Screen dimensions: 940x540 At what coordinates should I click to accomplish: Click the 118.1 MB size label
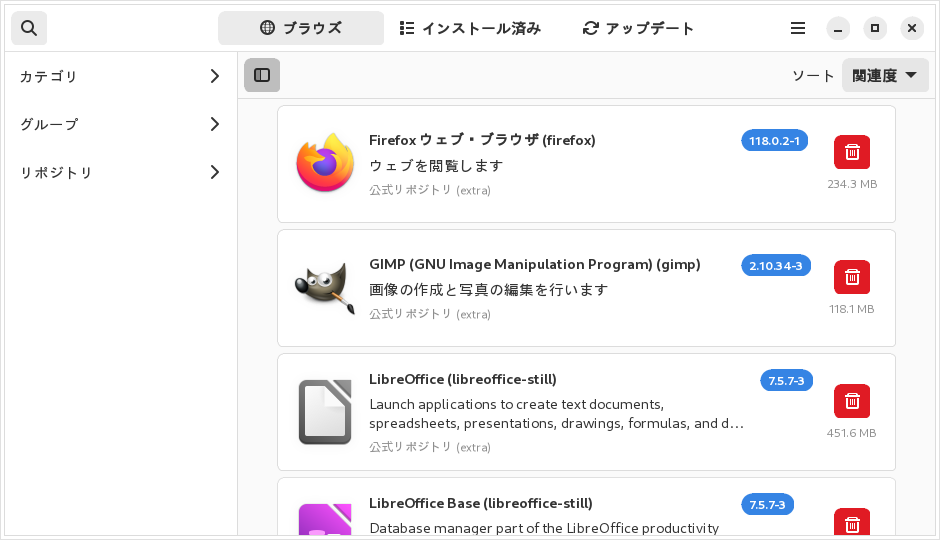point(851,309)
